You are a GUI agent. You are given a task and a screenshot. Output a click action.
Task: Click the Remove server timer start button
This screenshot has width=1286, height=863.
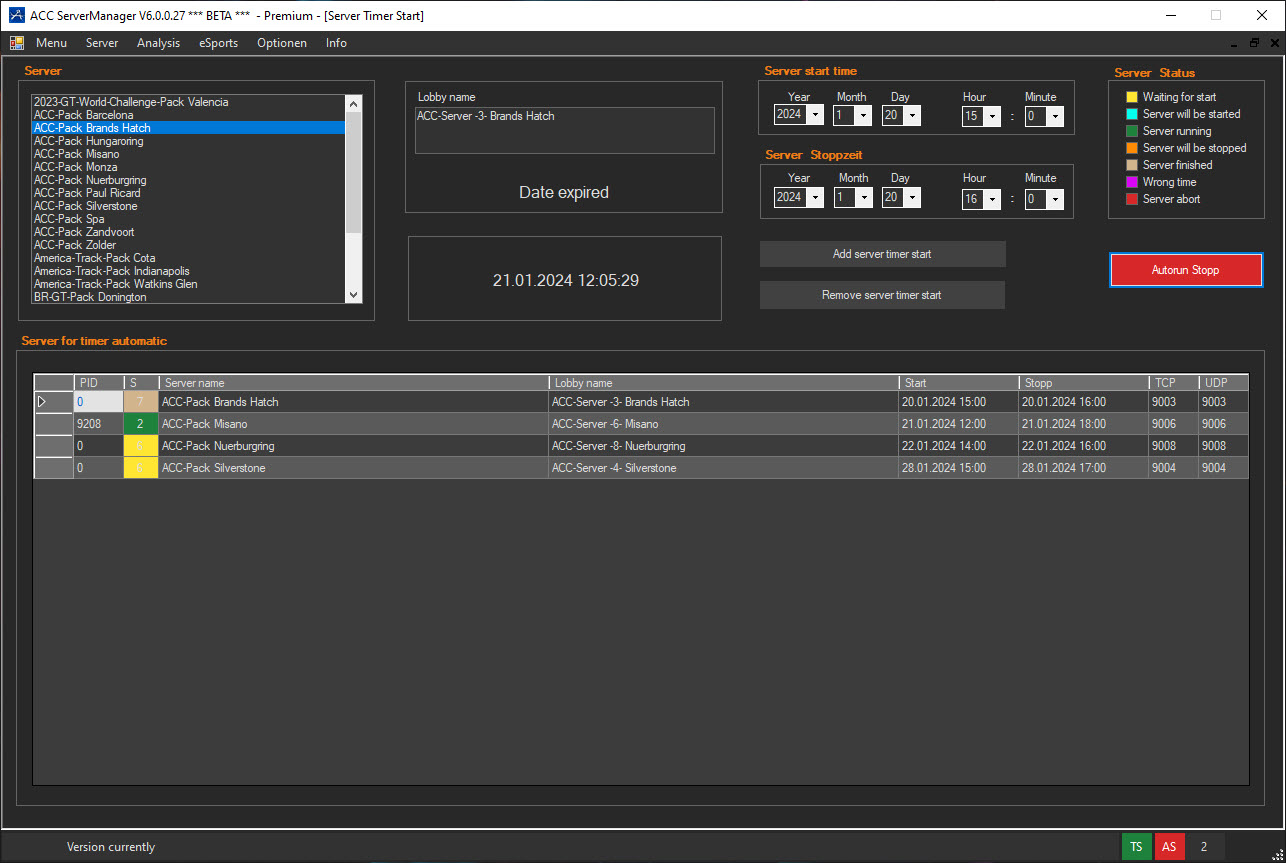882,295
